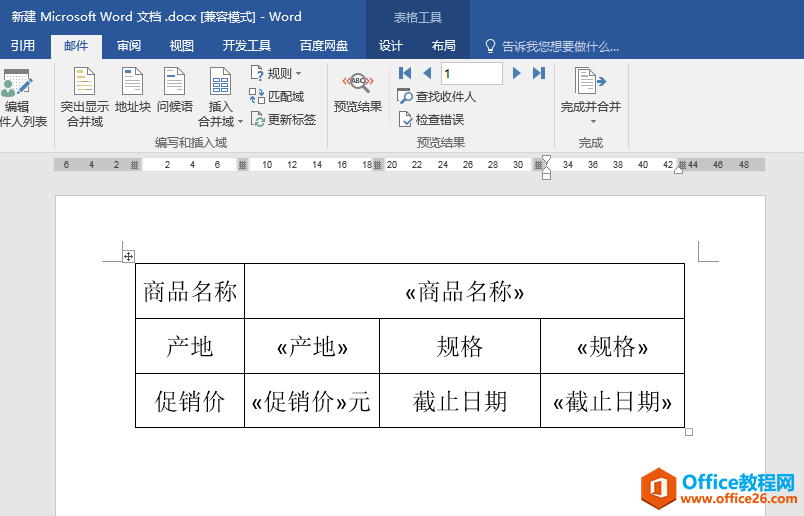This screenshot has width=804, height=516.
Task: Go to next record
Action: pos(517,73)
